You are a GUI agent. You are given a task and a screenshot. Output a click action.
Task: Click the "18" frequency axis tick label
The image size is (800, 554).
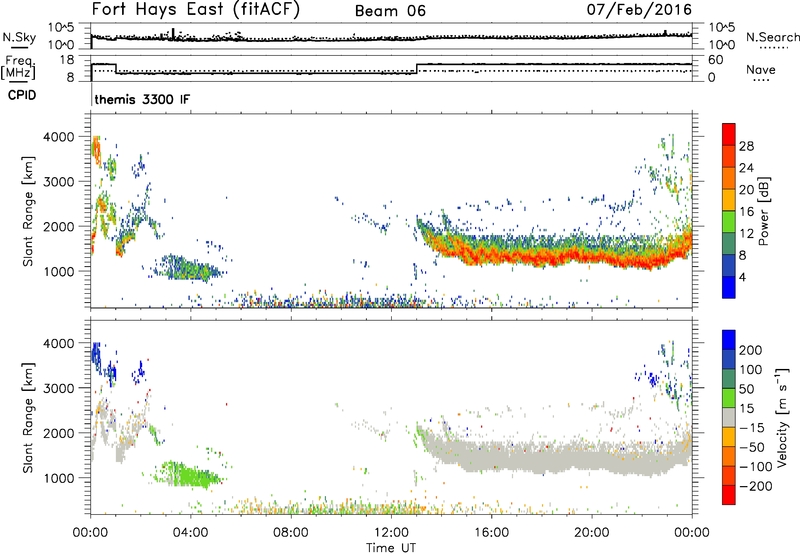(x=67, y=60)
